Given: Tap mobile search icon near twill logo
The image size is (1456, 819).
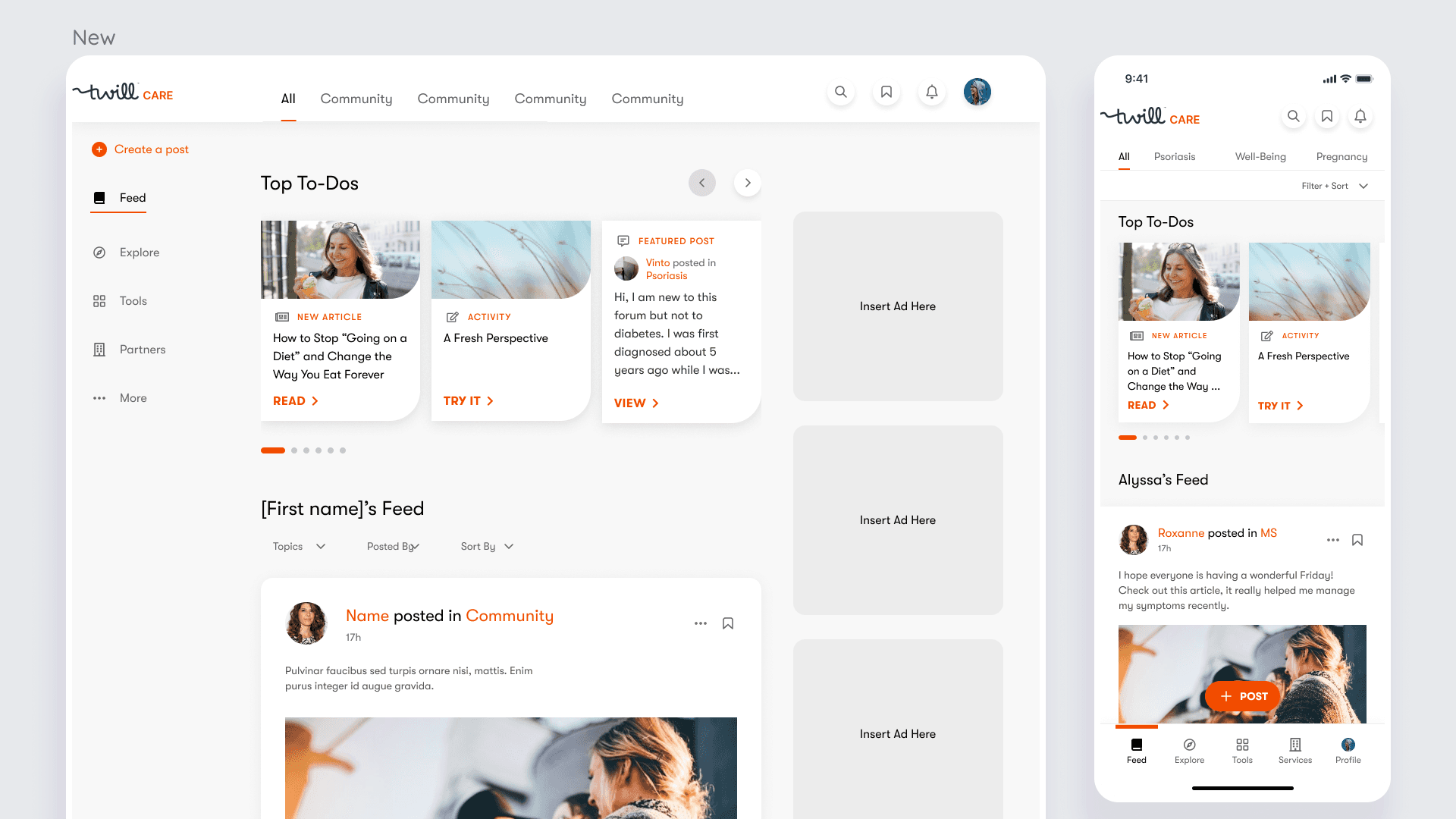Looking at the screenshot, I should (x=1293, y=116).
